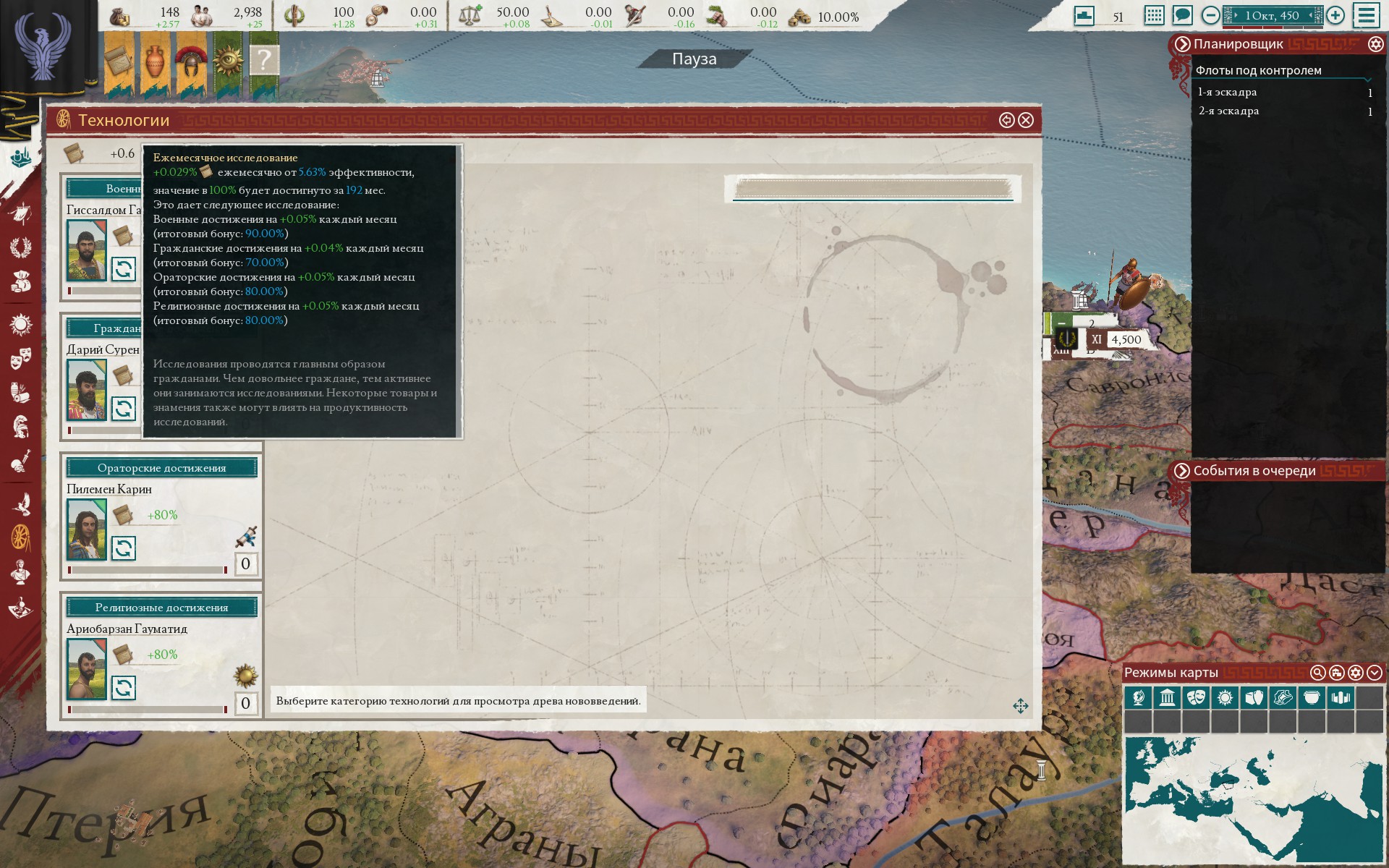Switch to the culture map mode masks icon

point(1196,698)
